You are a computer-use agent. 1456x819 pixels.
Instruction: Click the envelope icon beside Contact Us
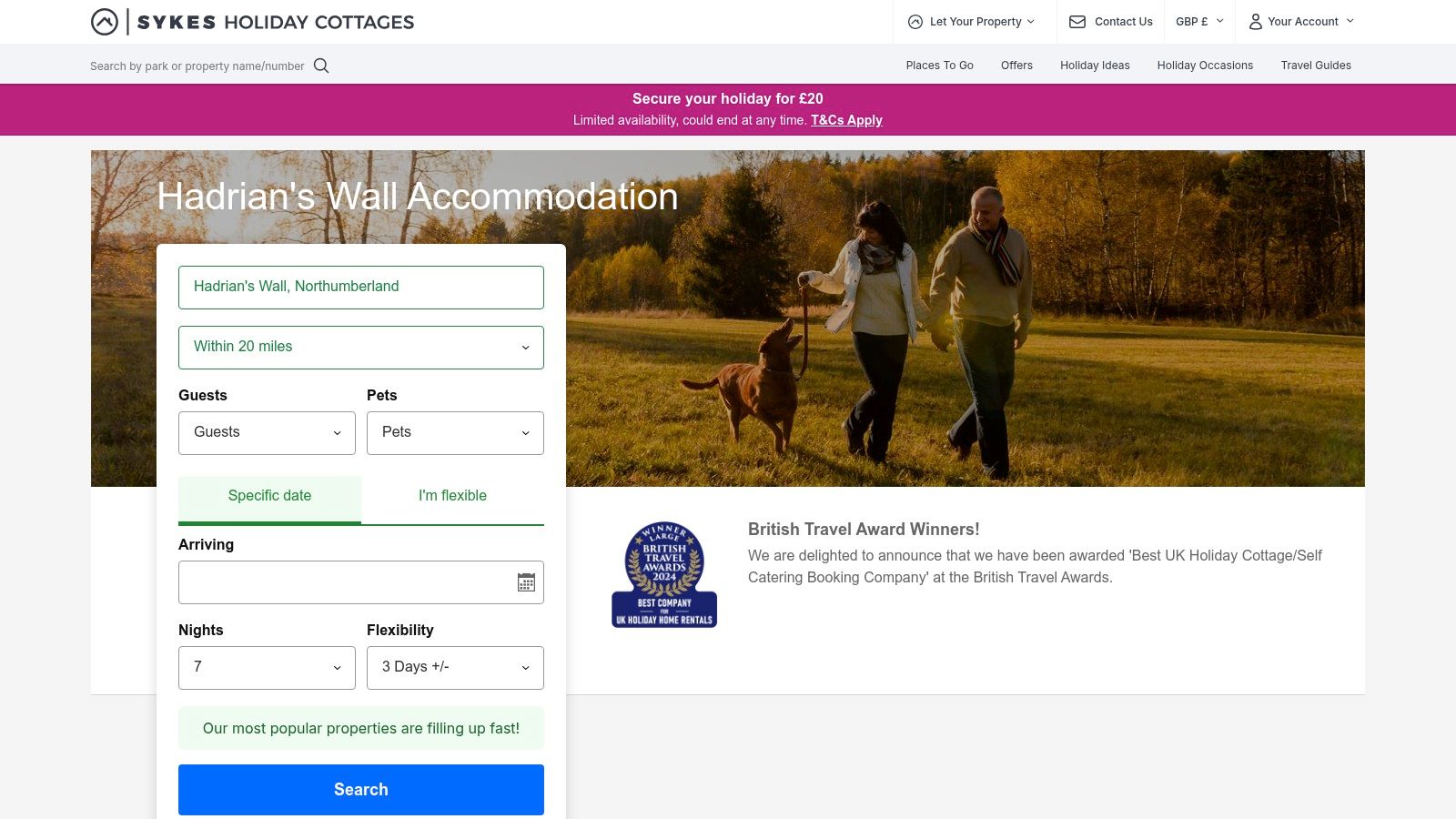pyautogui.click(x=1077, y=22)
